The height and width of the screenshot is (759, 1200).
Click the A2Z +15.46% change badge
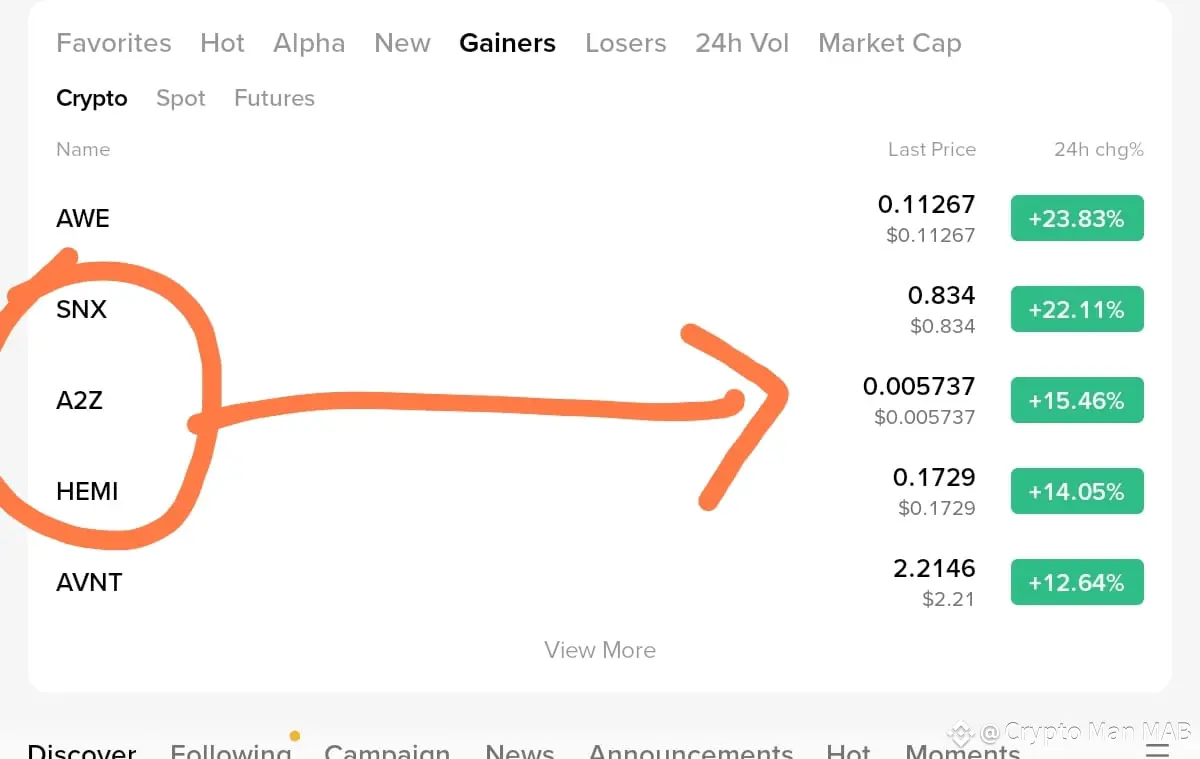(x=1077, y=401)
